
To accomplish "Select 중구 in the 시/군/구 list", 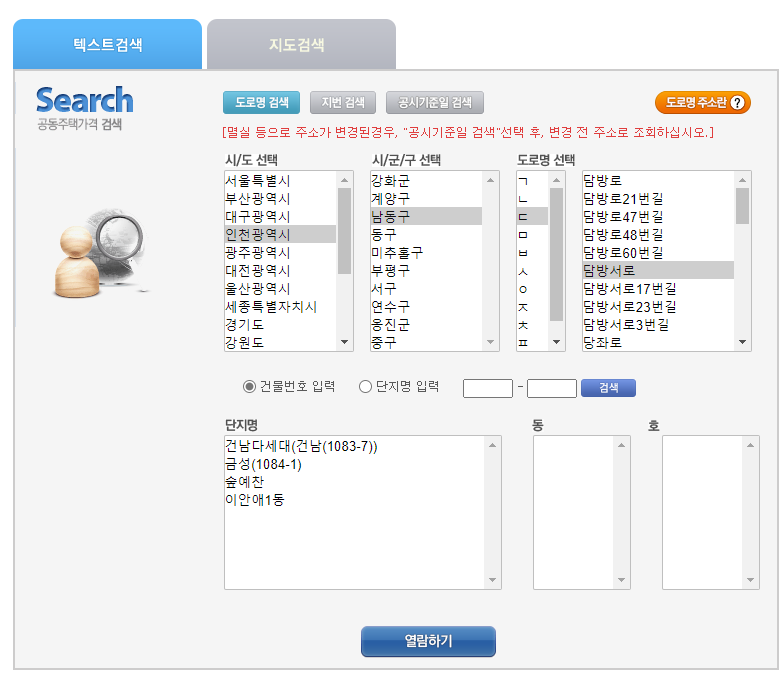I will click(426, 342).
